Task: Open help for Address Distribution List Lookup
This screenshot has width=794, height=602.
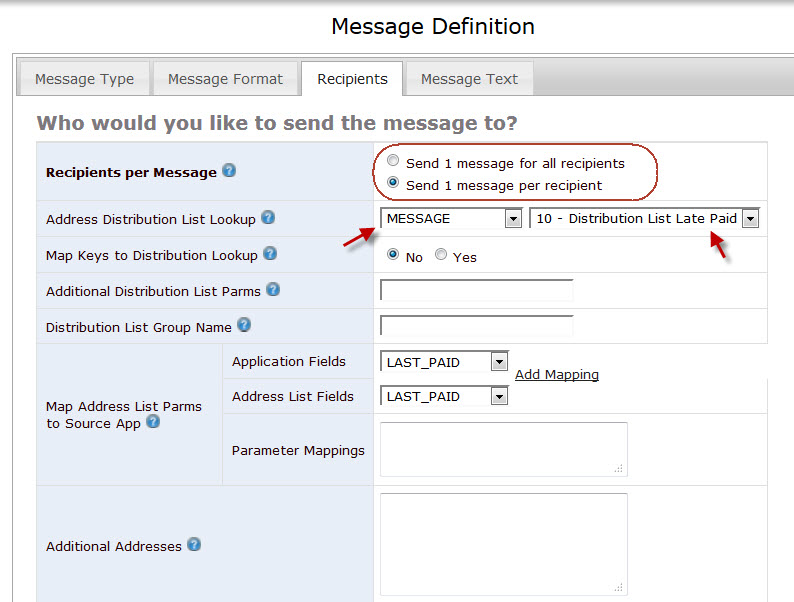Action: coord(268,218)
